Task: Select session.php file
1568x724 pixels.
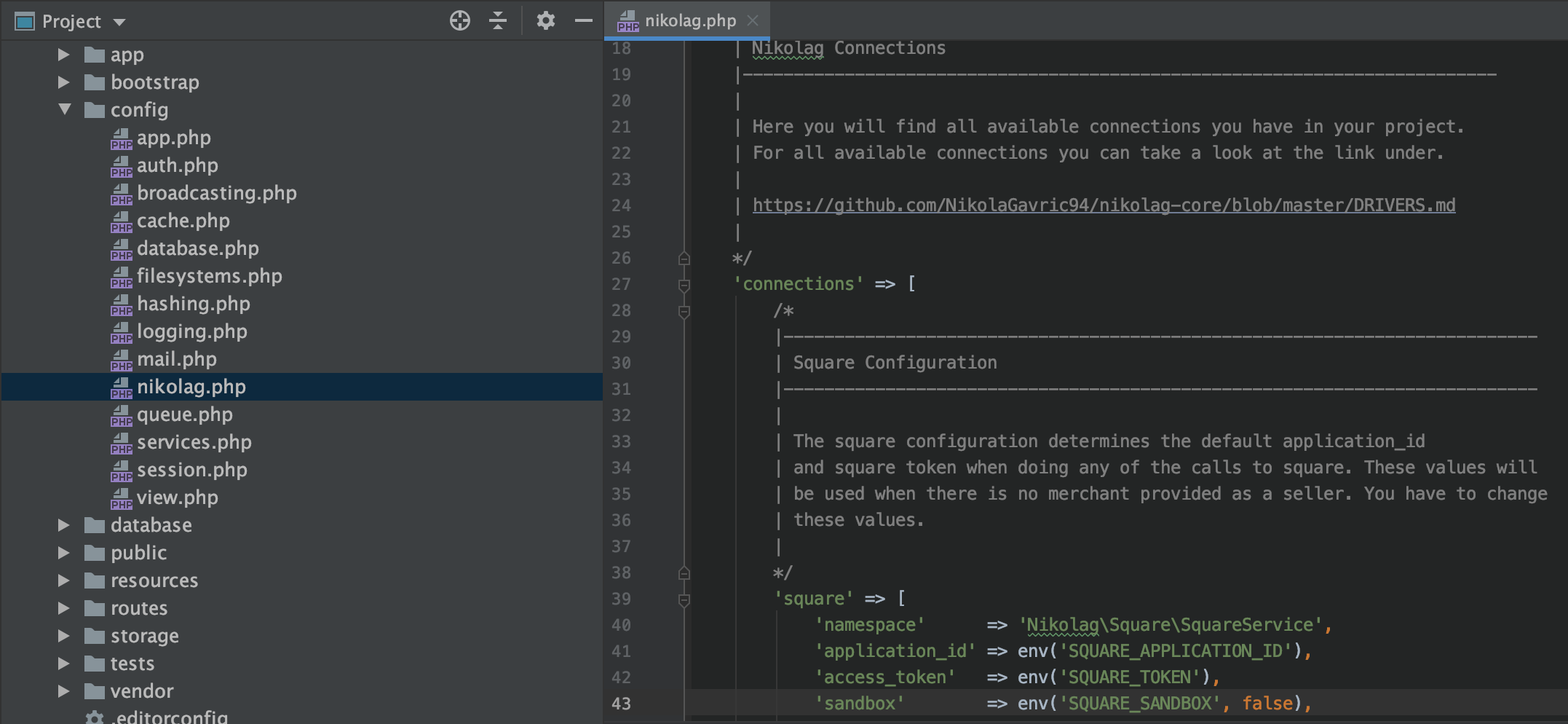Action: pyautogui.click(x=192, y=470)
